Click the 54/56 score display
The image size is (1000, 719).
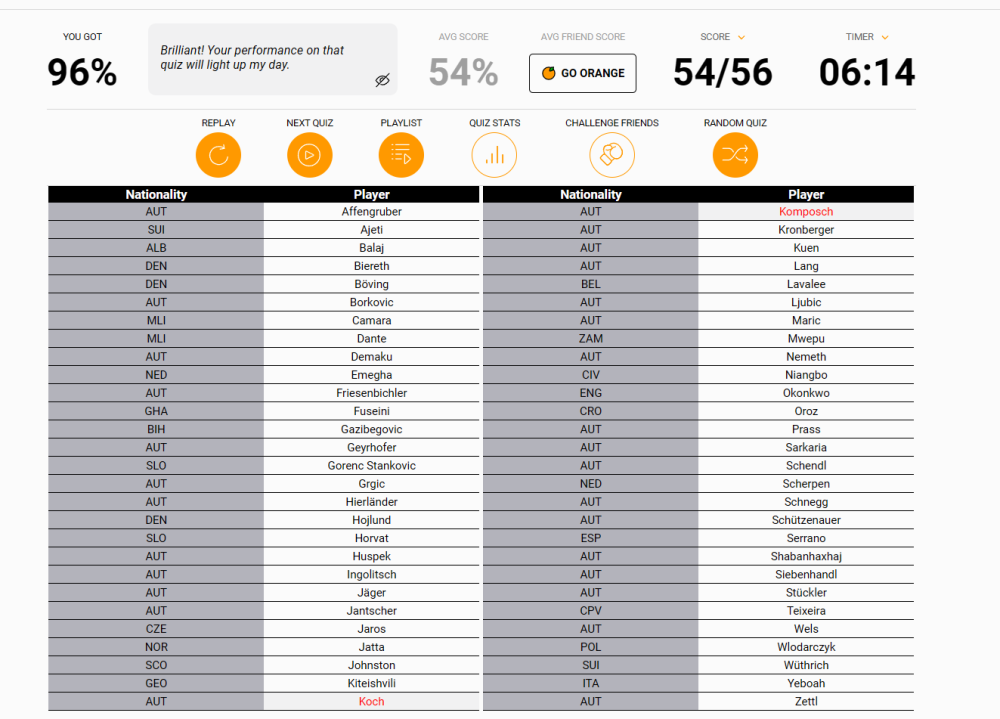[722, 73]
